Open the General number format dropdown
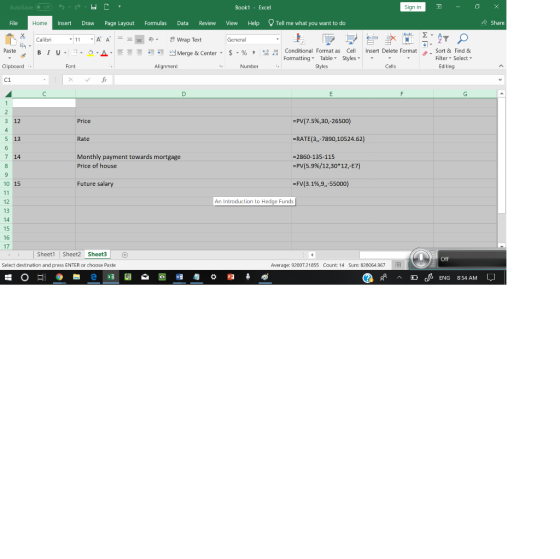This screenshot has height=559, width=560. click(x=278, y=39)
